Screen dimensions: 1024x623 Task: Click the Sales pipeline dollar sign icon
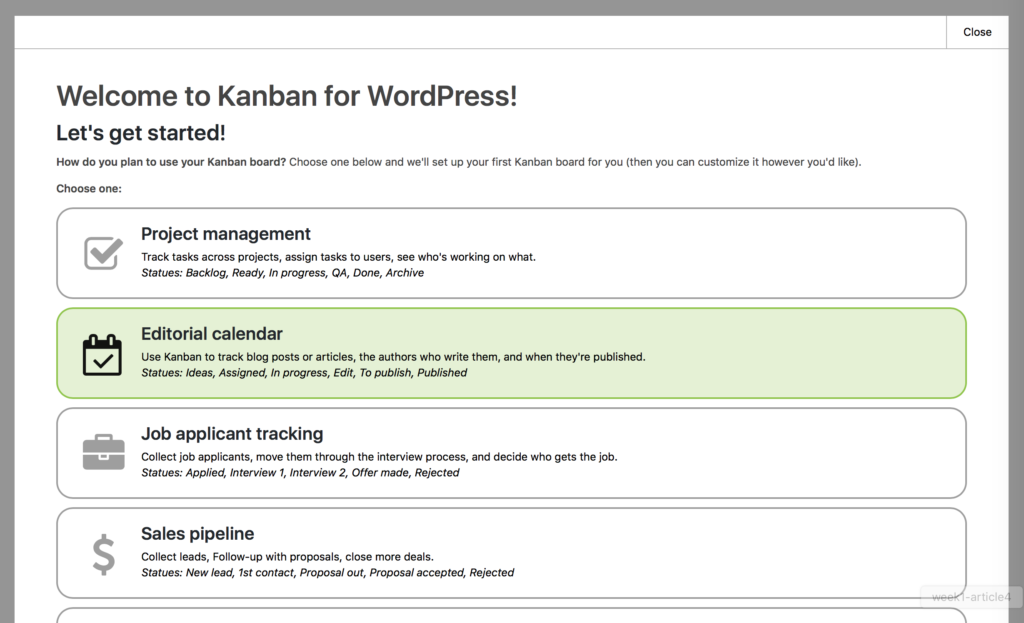[103, 554]
